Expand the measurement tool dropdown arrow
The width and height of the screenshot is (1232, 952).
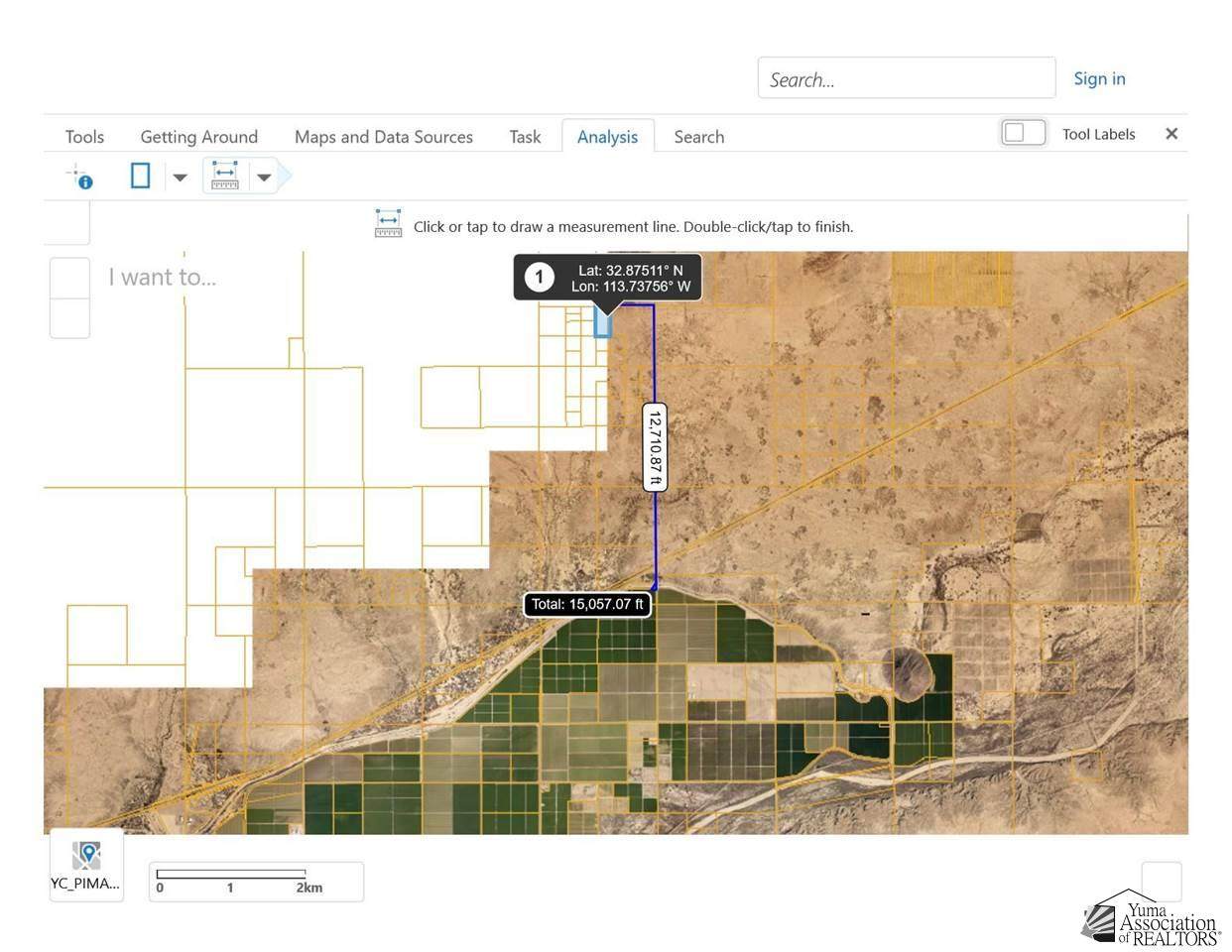click(264, 178)
